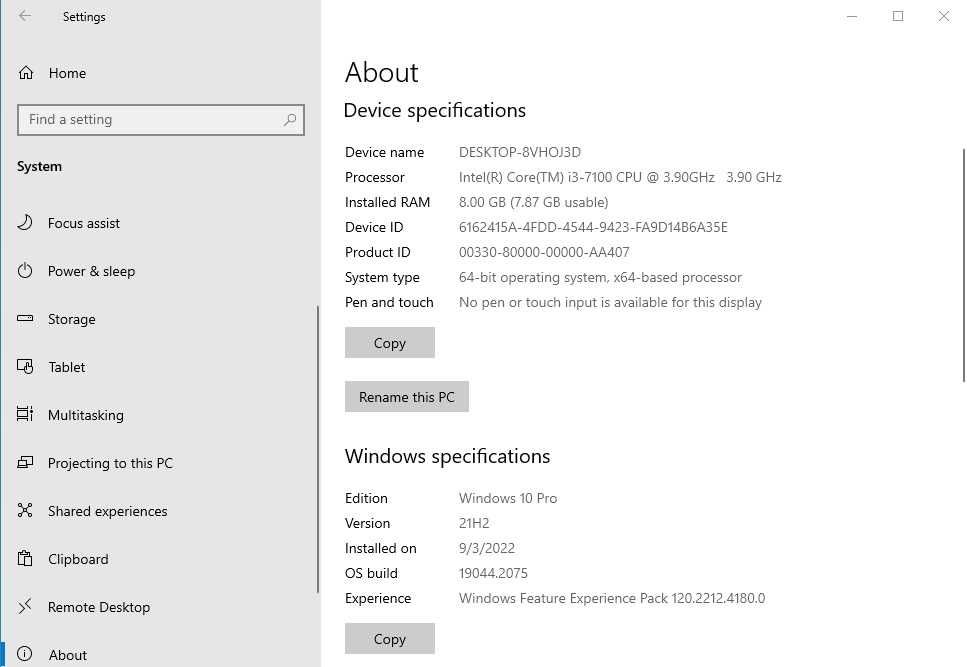Image resolution: width=967 pixels, height=667 pixels.
Task: Click the Device specifications heading
Action: [435, 110]
